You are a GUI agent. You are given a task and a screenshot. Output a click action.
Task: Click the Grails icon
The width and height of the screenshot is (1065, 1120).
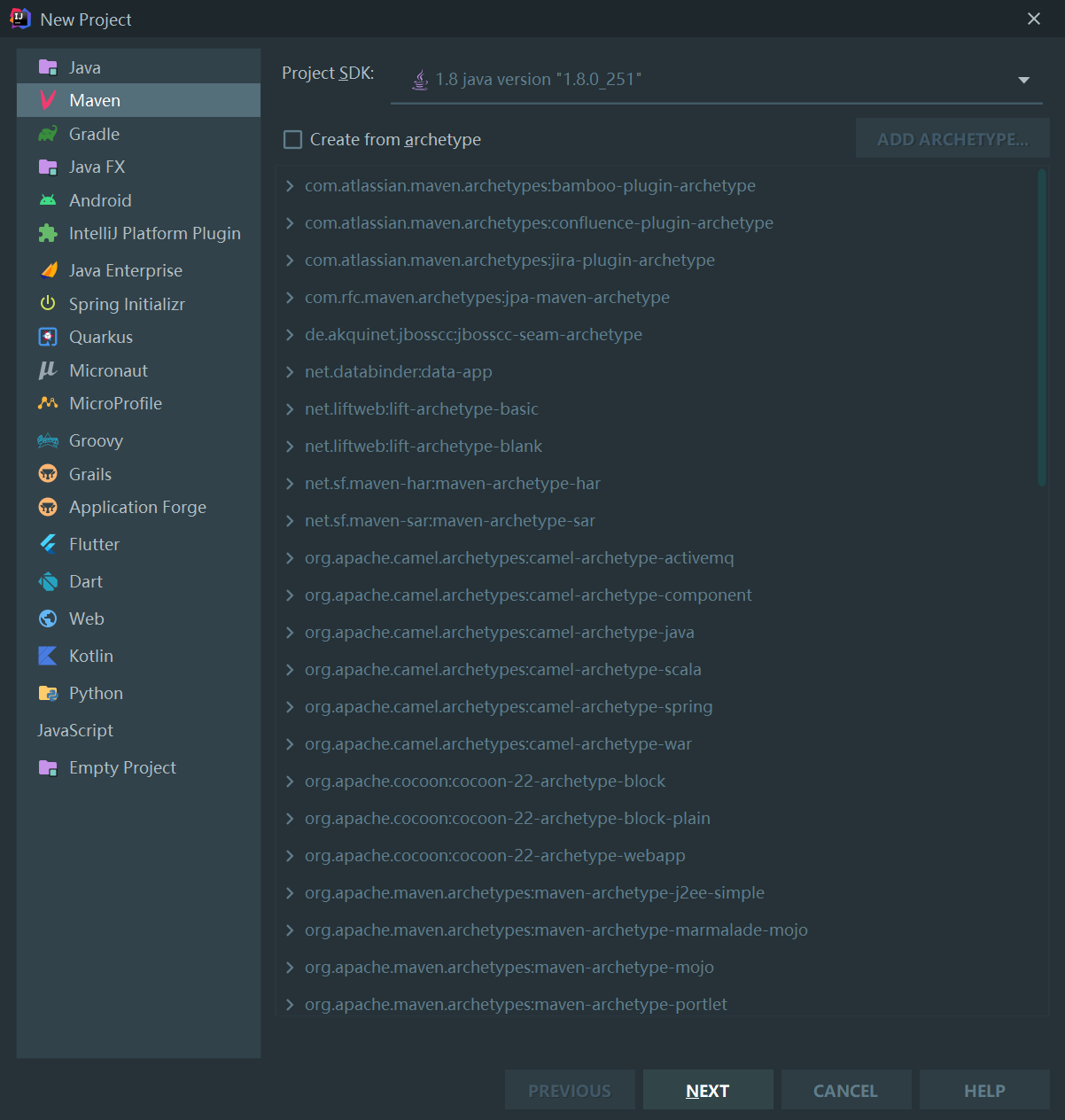point(48,474)
